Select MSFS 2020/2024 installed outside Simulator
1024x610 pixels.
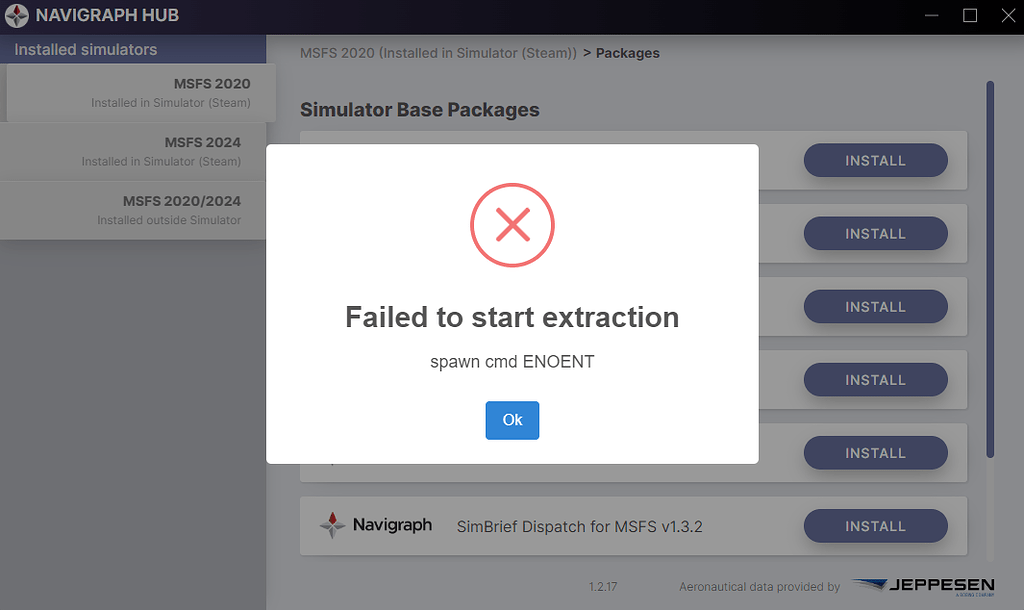click(x=133, y=209)
